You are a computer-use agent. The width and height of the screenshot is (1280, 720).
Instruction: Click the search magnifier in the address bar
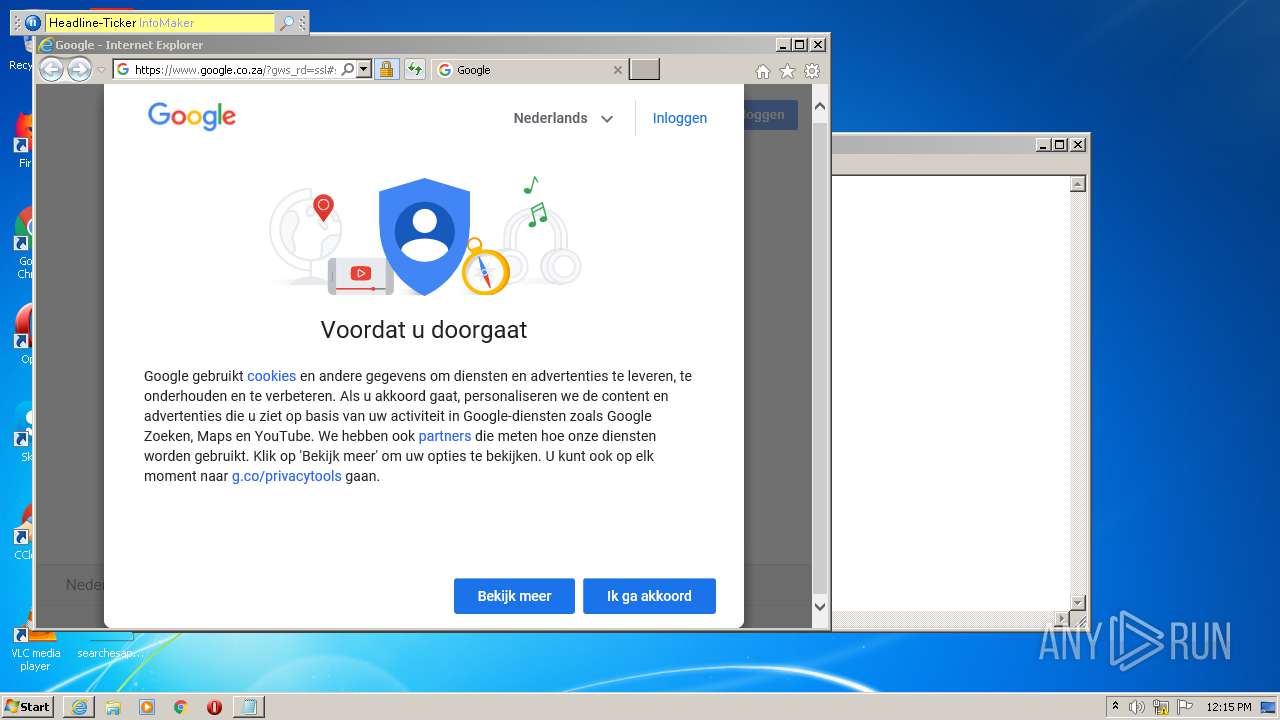point(347,70)
